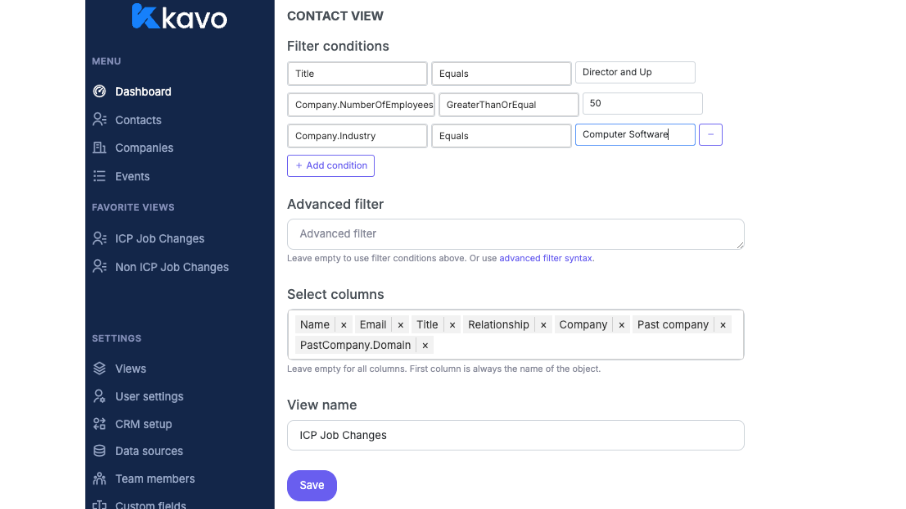The image size is (906, 509).
Task: Open User settings in sidebar
Action: click(149, 397)
